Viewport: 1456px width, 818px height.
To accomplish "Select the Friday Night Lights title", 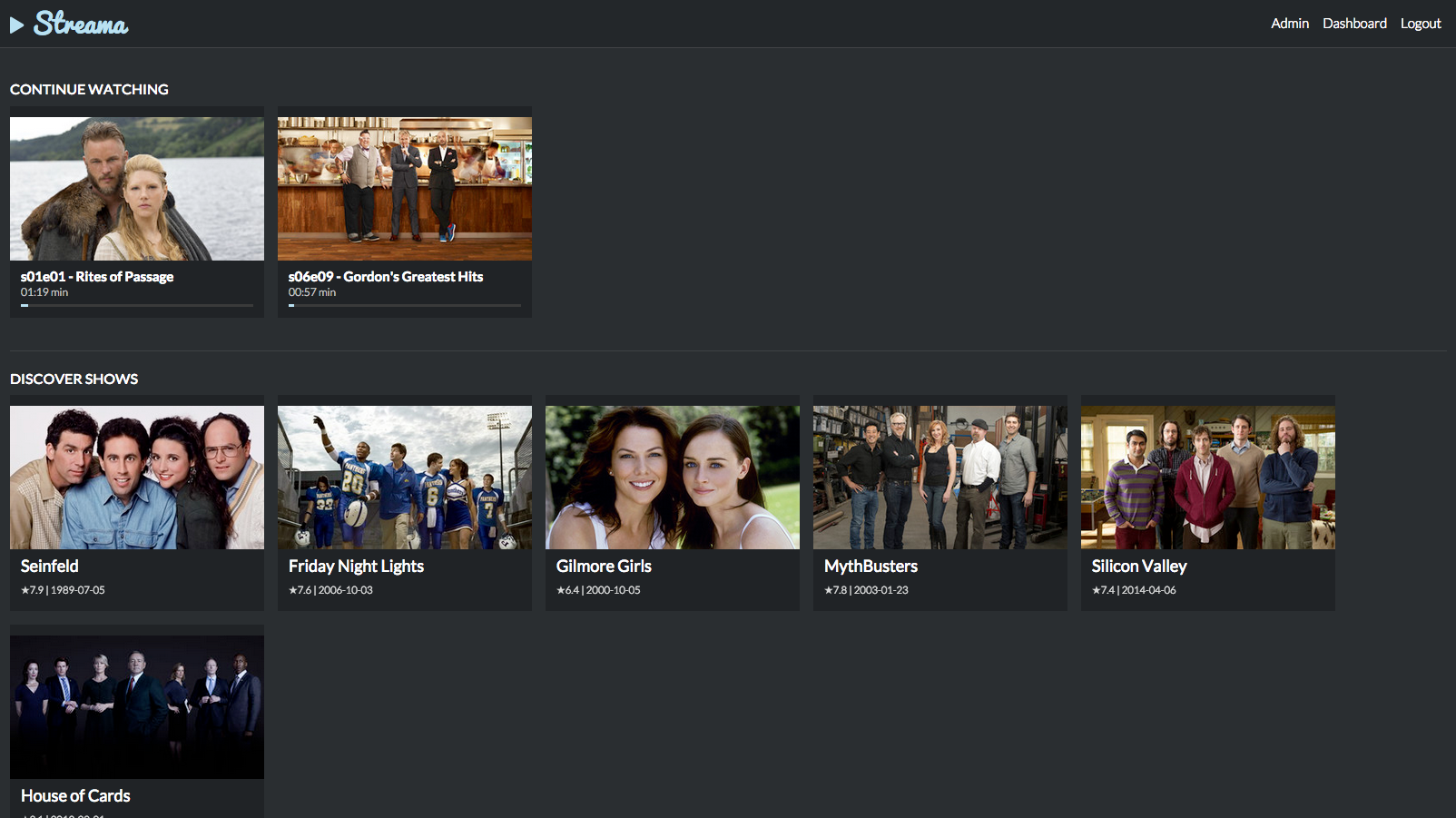I will pos(356,567).
